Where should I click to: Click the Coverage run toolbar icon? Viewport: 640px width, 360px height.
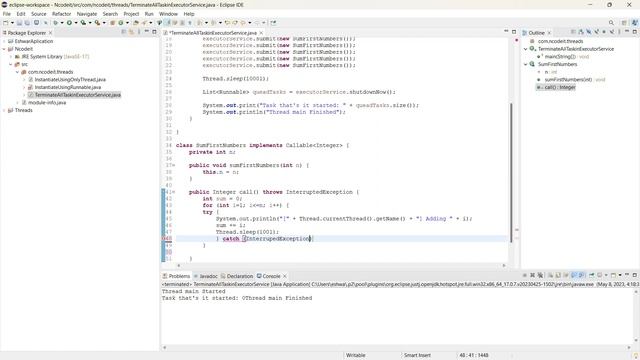point(83,23)
